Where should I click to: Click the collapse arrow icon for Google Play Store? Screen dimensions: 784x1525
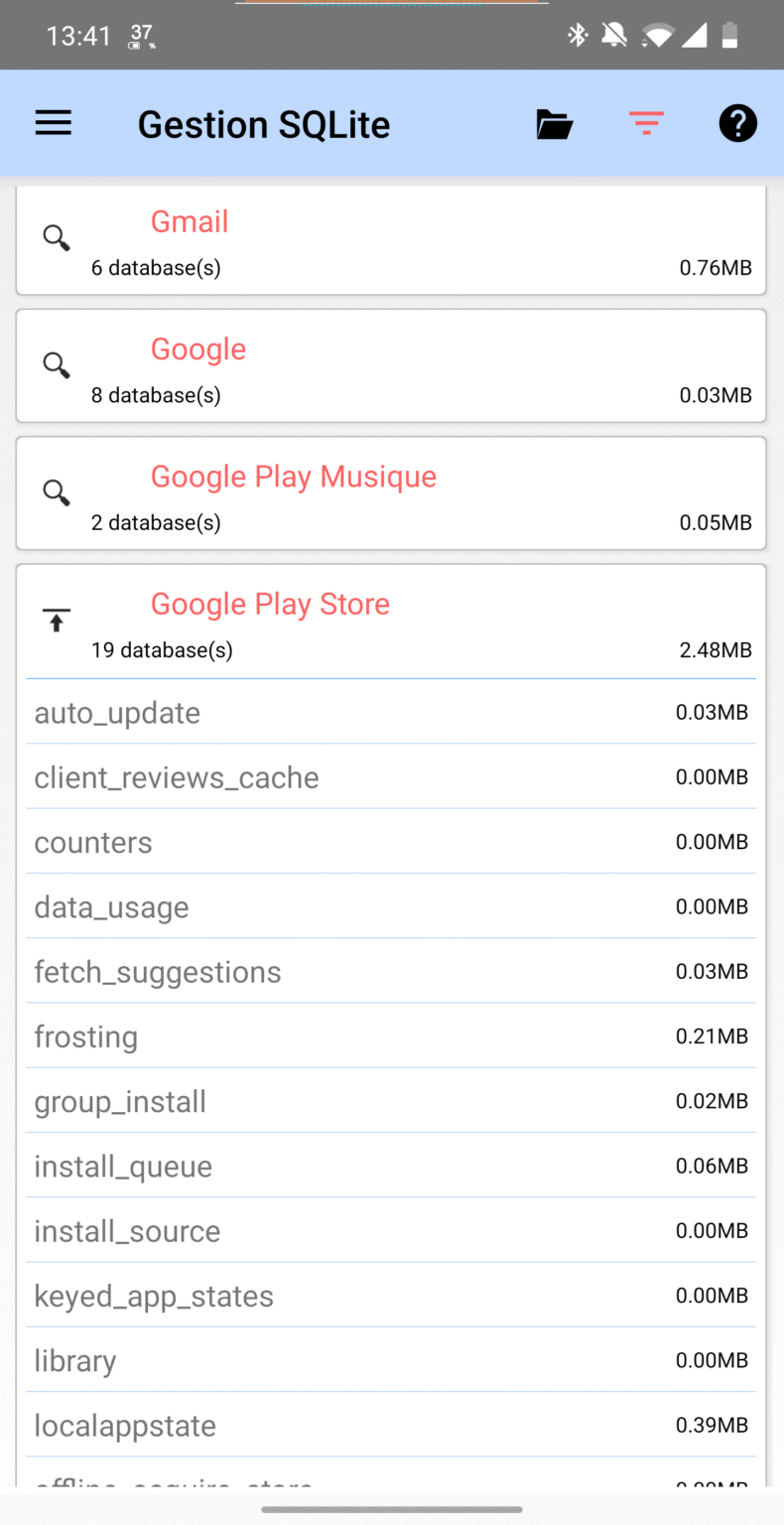(56, 620)
